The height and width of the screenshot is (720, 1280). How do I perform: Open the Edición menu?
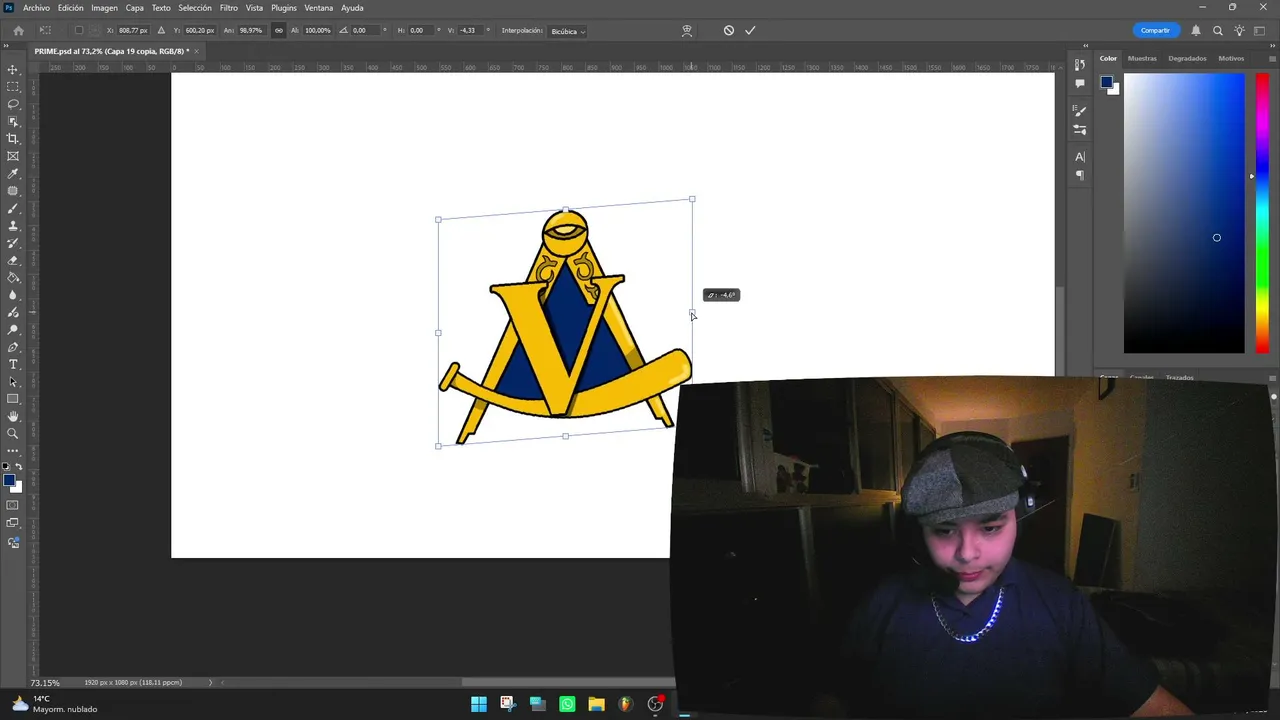(x=71, y=8)
